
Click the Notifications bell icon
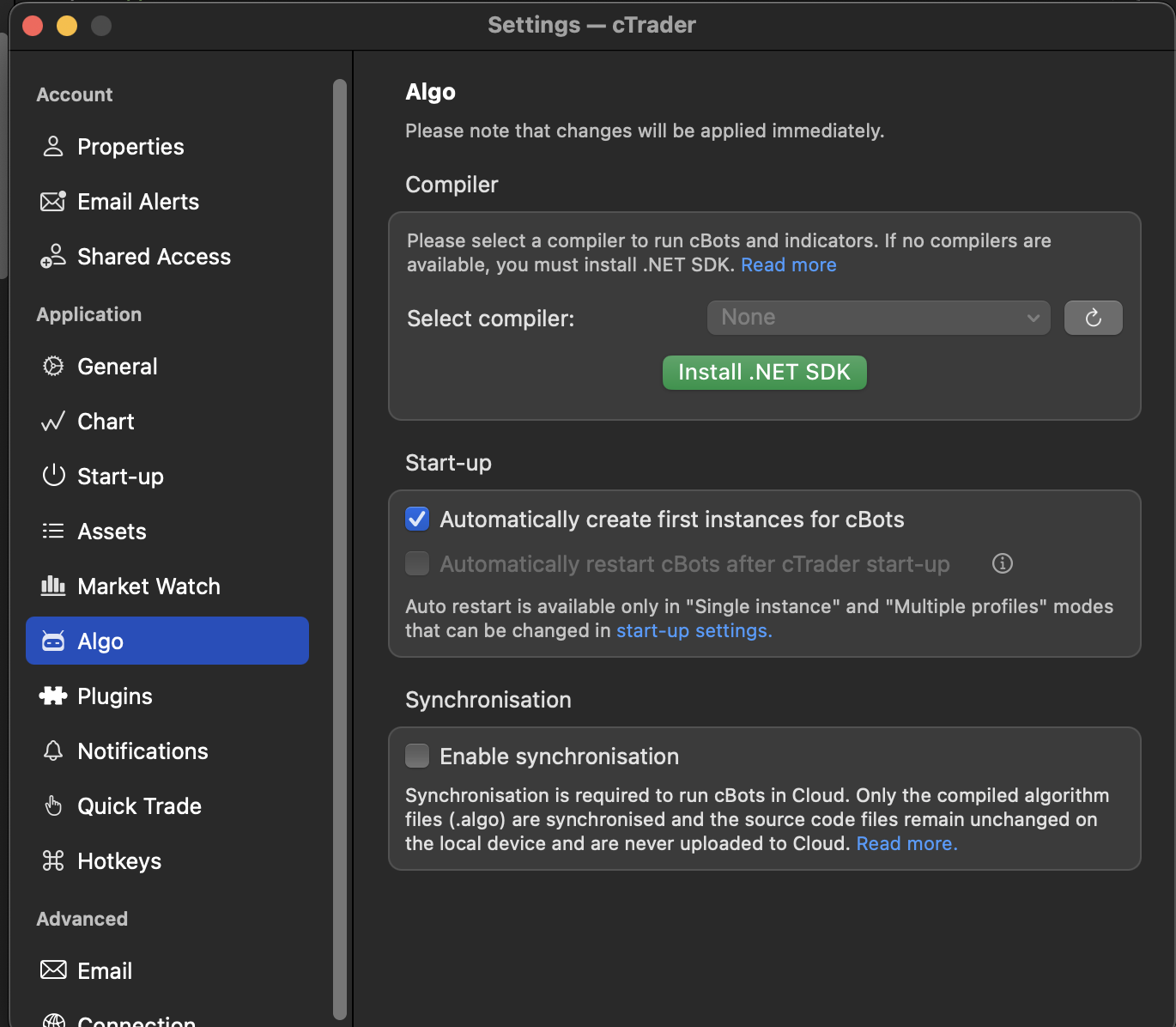[53, 751]
